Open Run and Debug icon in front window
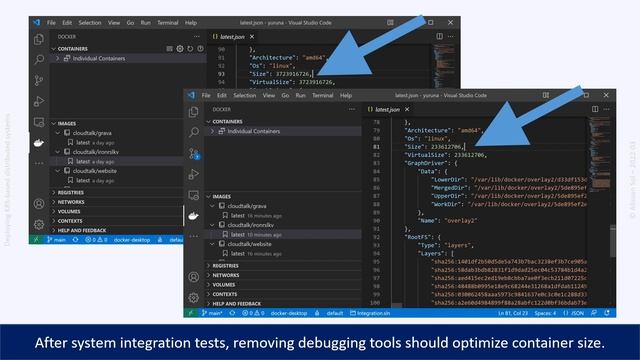 pyautogui.click(x=193, y=174)
